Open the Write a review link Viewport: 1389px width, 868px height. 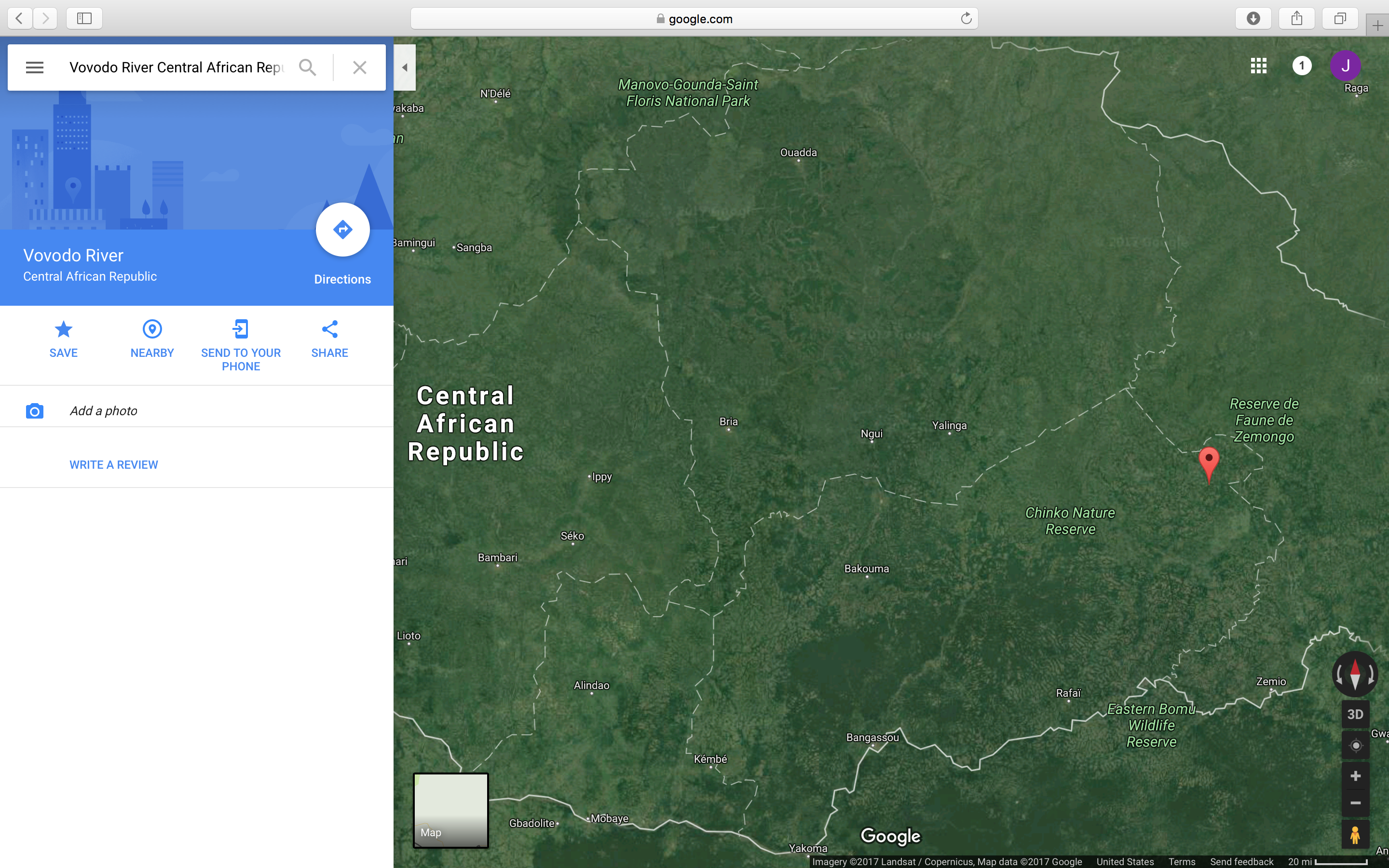114,464
